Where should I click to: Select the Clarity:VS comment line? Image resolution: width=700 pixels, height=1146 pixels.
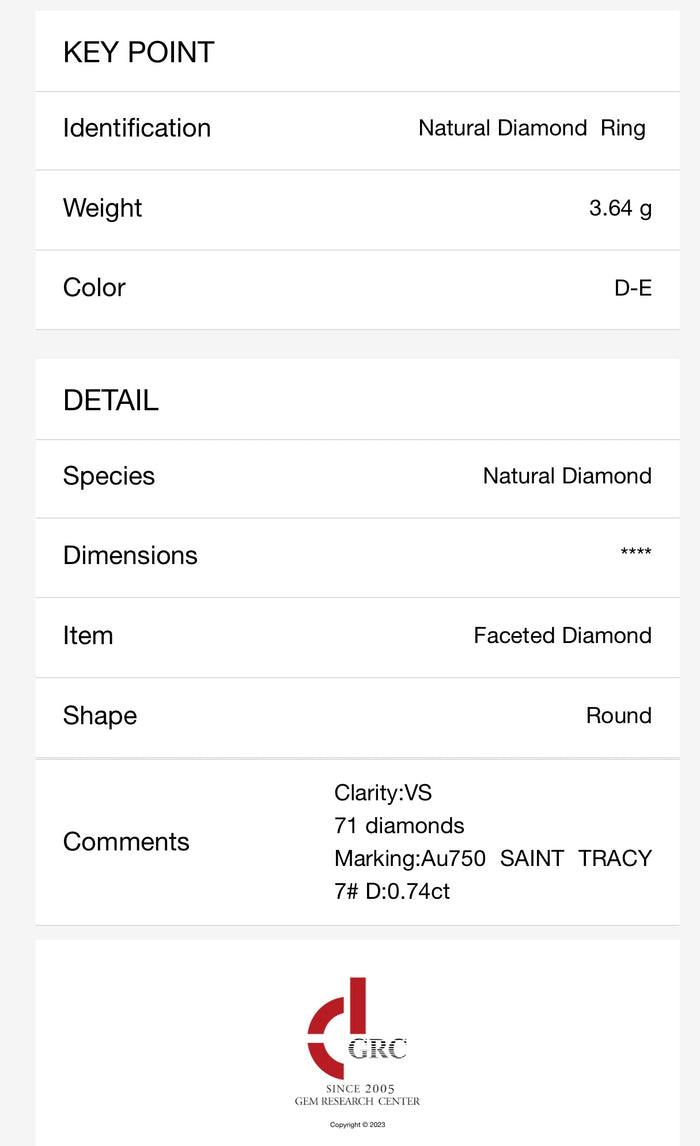point(383,793)
